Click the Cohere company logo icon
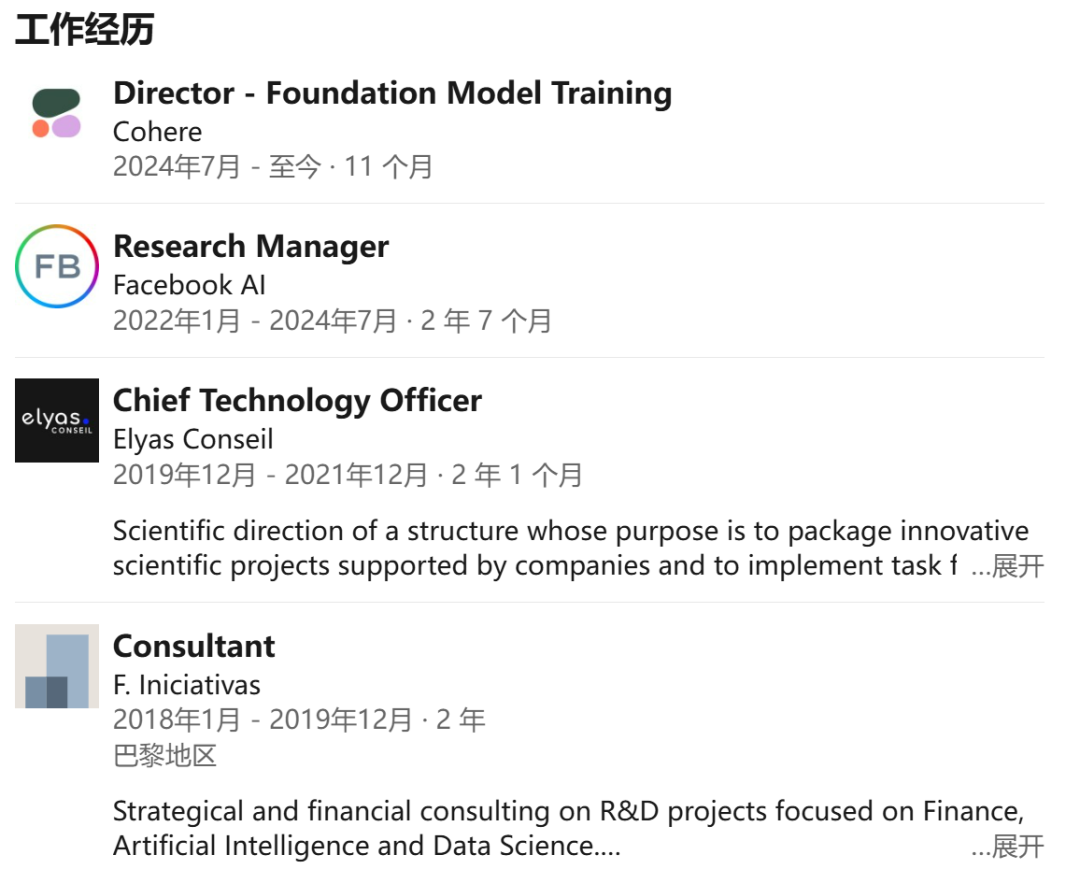Image resolution: width=1080 pixels, height=869 pixels. 56,113
